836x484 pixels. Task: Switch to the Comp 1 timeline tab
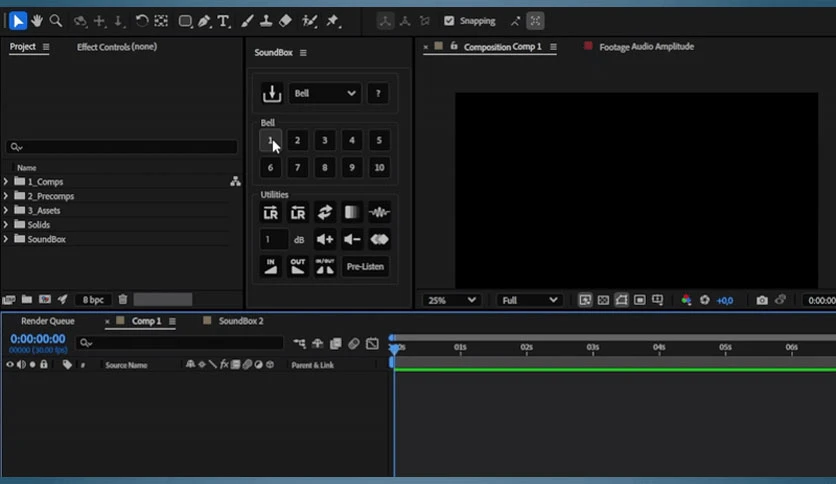(x=146, y=321)
